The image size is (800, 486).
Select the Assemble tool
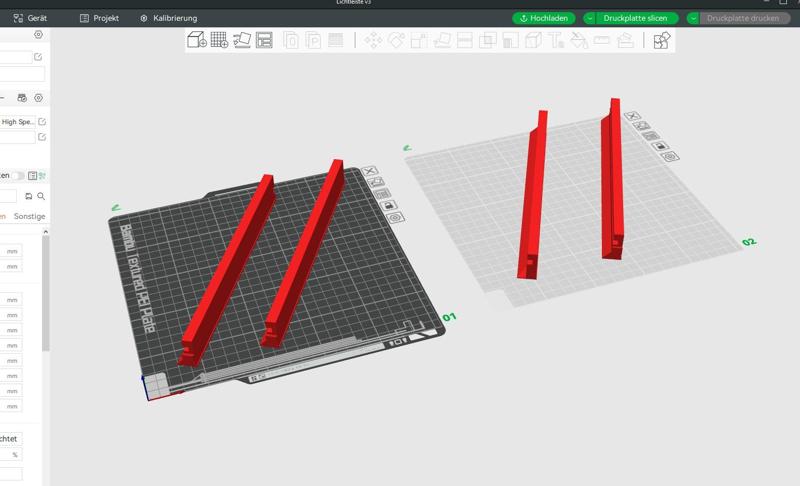[x=626, y=40]
